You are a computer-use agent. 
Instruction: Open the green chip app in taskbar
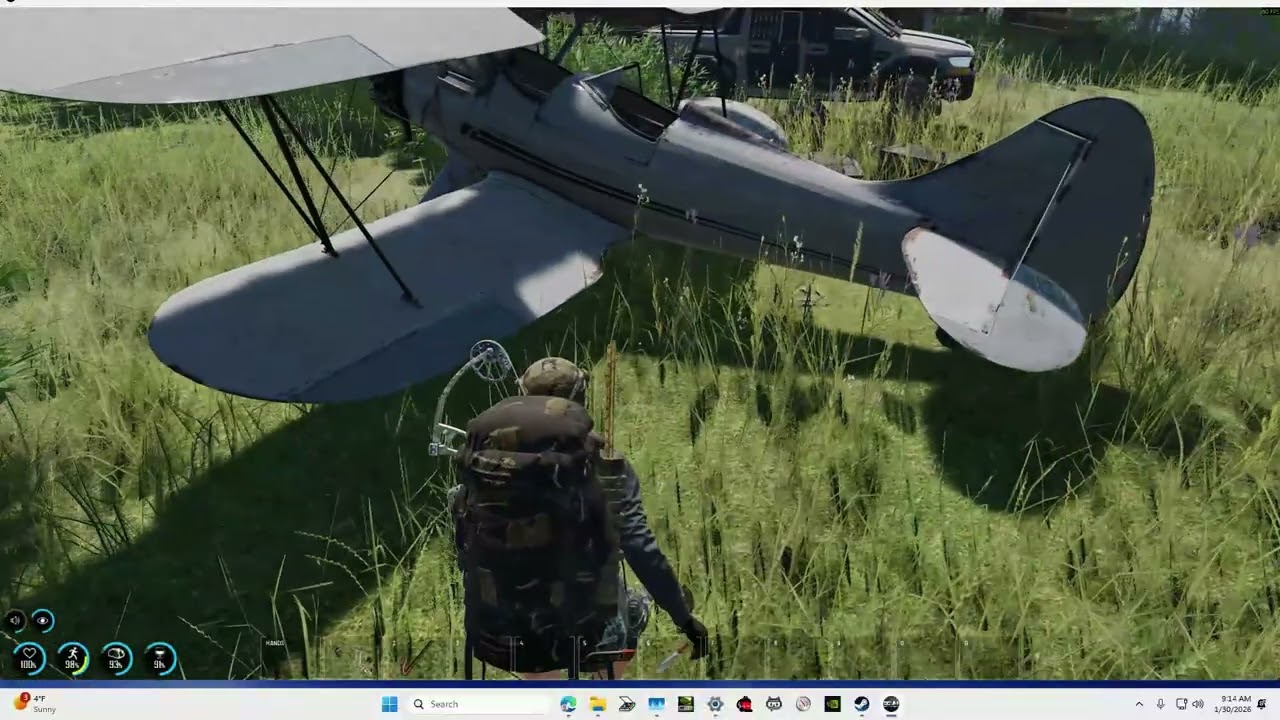point(685,704)
